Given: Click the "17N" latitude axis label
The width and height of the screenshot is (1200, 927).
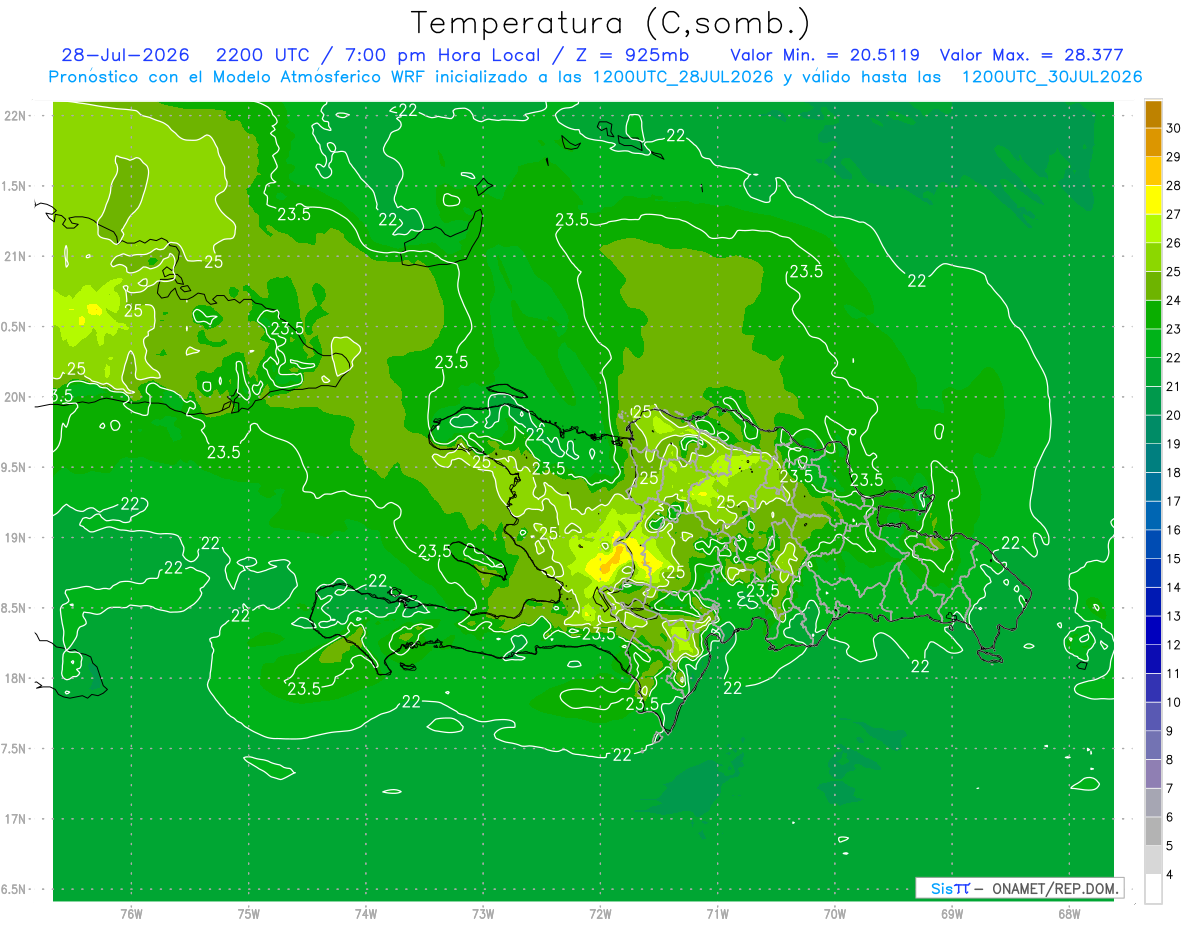Looking at the screenshot, I should click(x=15, y=819).
